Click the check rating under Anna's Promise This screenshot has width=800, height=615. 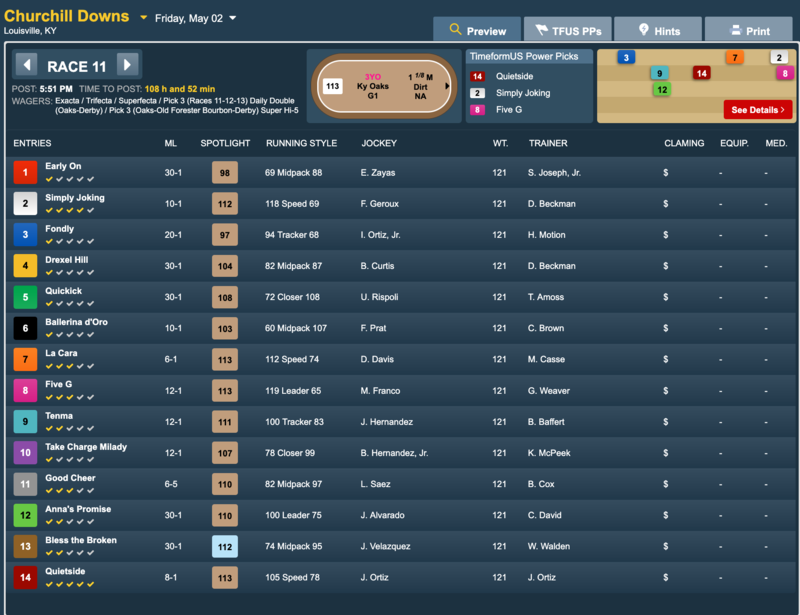click(x=70, y=522)
